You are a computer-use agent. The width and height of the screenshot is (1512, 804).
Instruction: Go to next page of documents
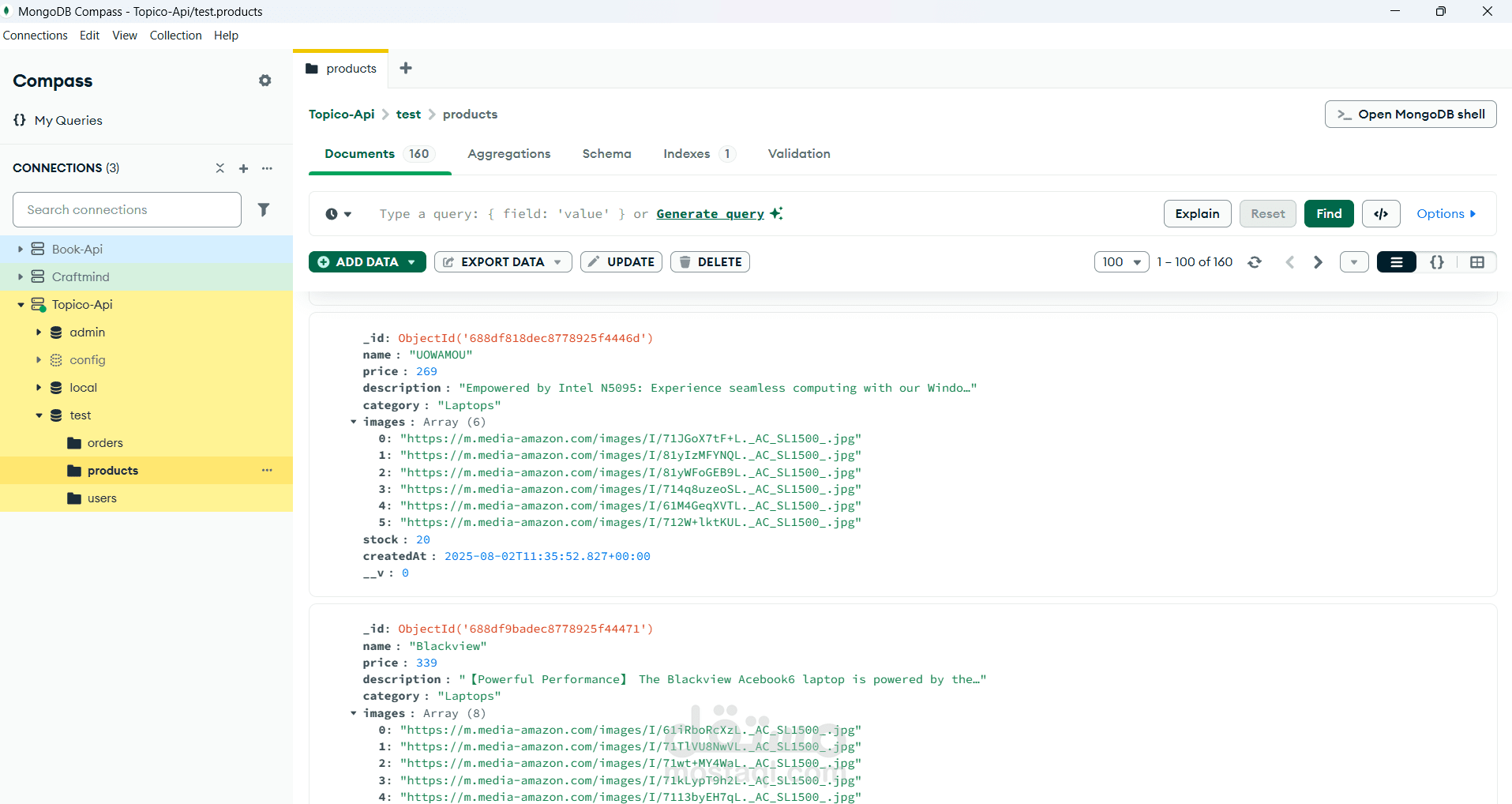tap(1318, 262)
